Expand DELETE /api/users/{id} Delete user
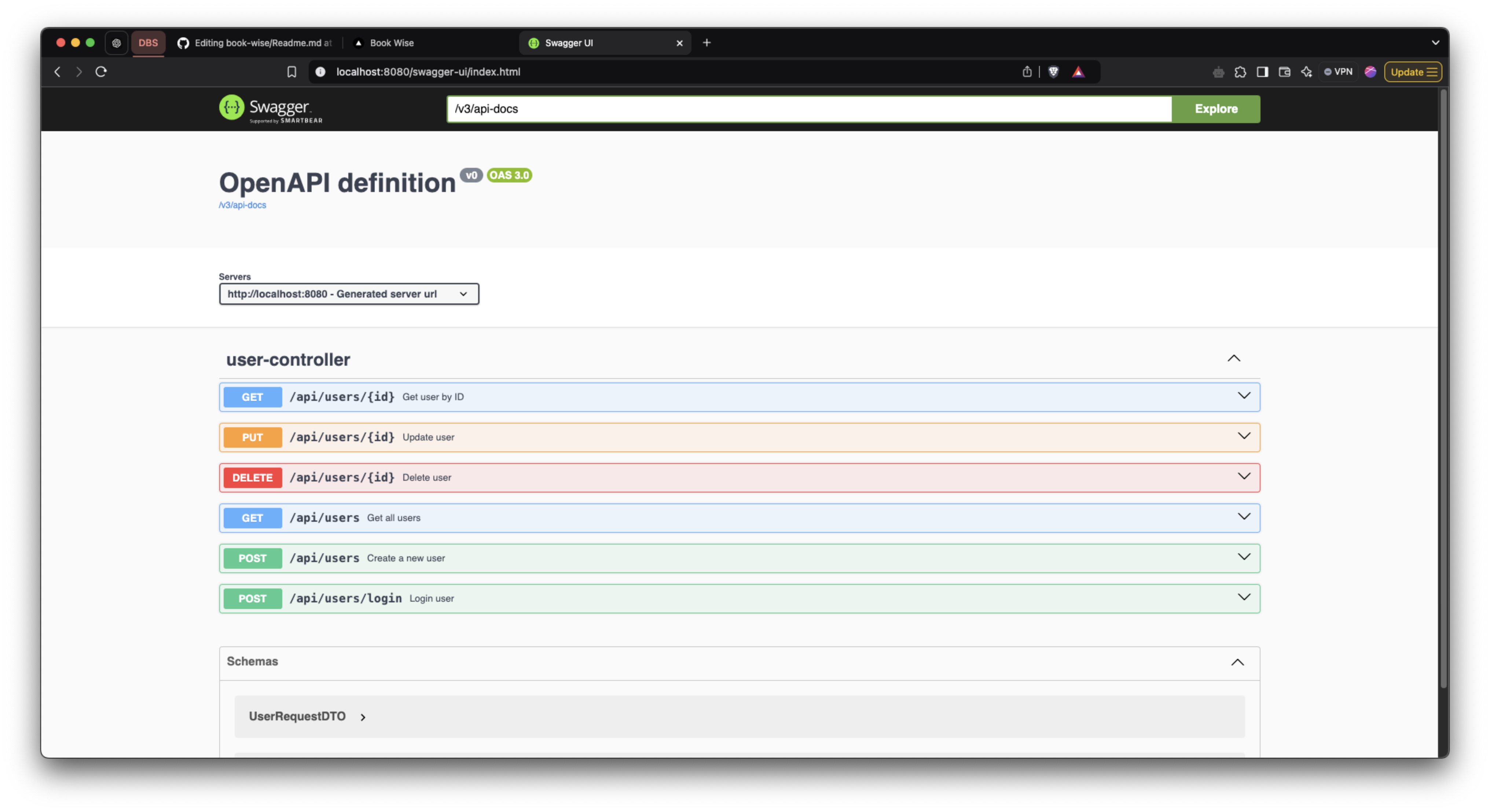 [x=739, y=477]
